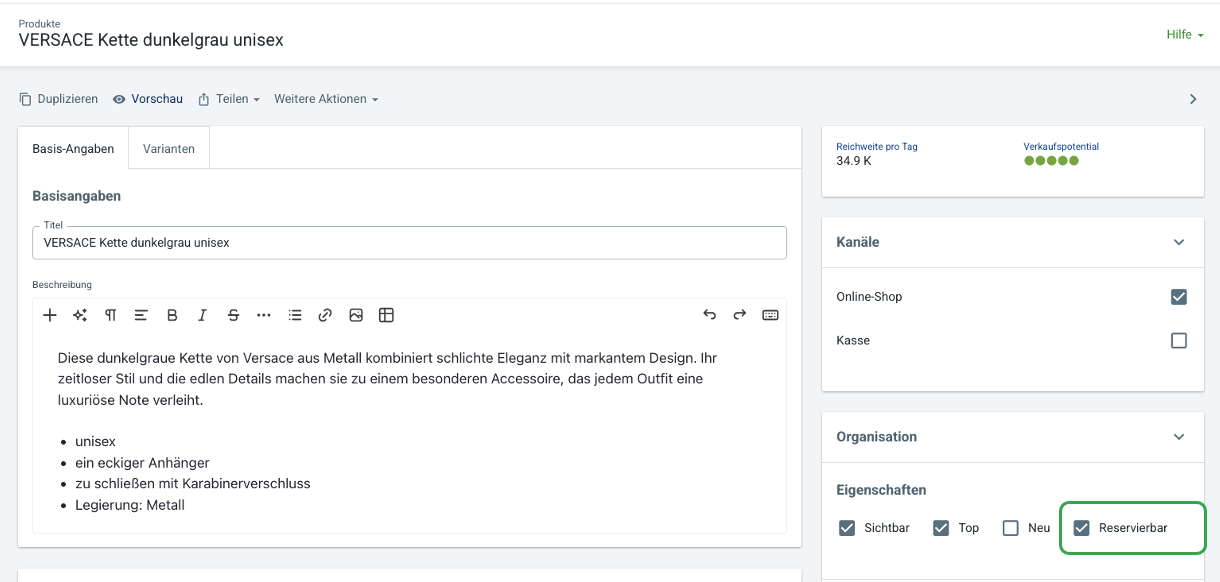Open the AI sparkle assistant tool

point(80,315)
